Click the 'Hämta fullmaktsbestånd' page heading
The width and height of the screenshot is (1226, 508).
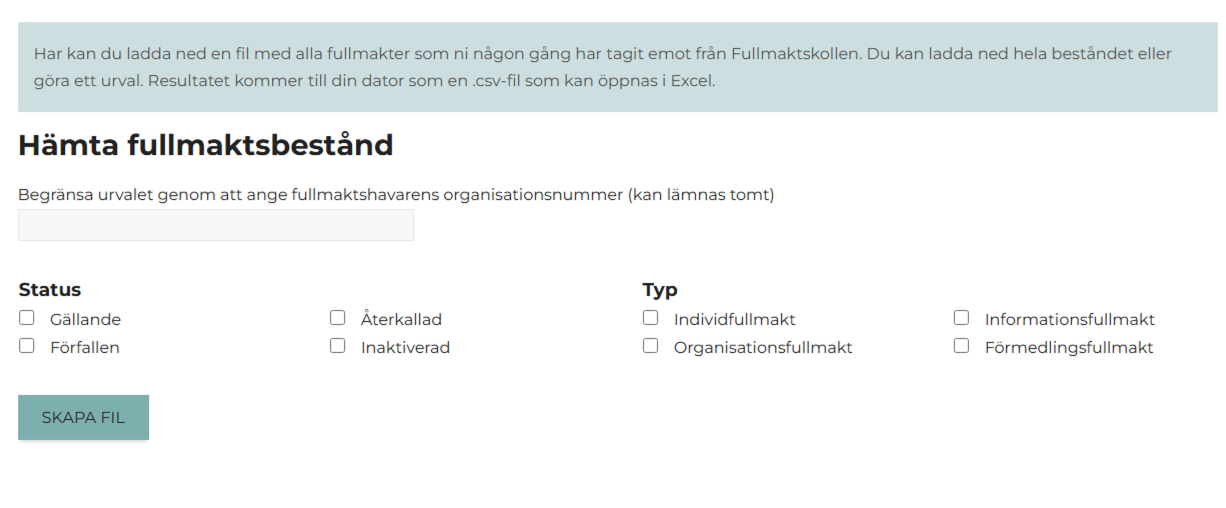tap(206, 146)
